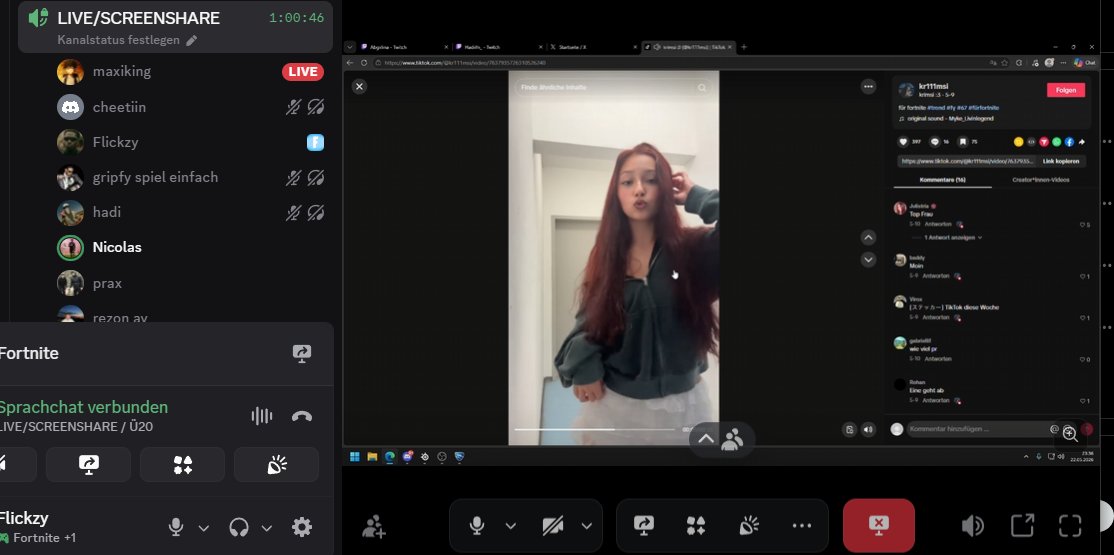1114x555 pixels.
Task: Bookmark the TikTok video
Action: click(963, 142)
